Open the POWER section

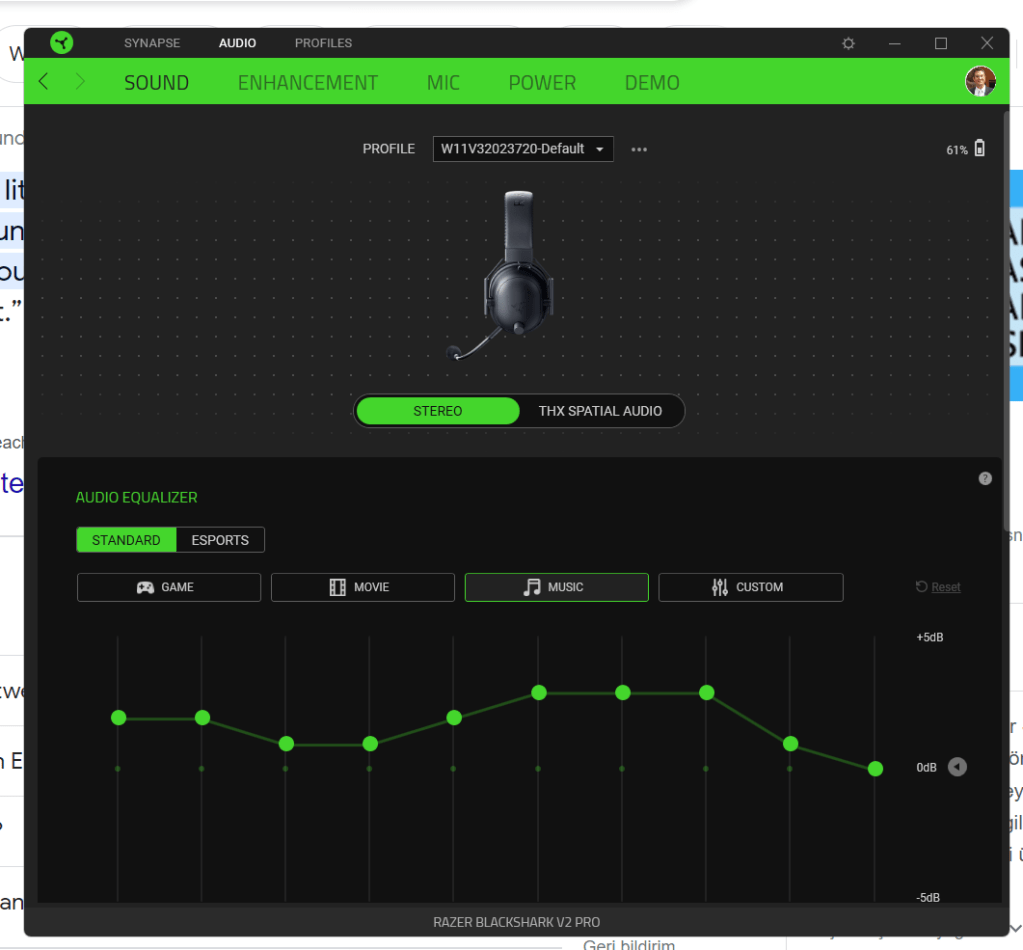(x=542, y=83)
